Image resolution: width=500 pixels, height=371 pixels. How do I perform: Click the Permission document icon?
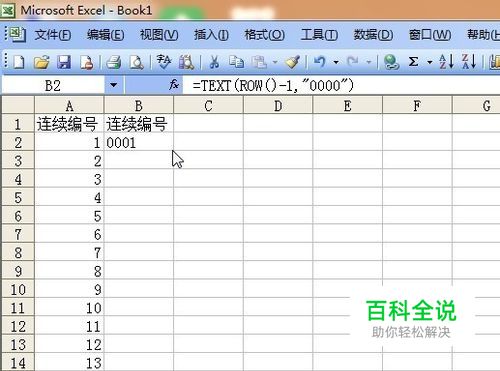click(86, 62)
